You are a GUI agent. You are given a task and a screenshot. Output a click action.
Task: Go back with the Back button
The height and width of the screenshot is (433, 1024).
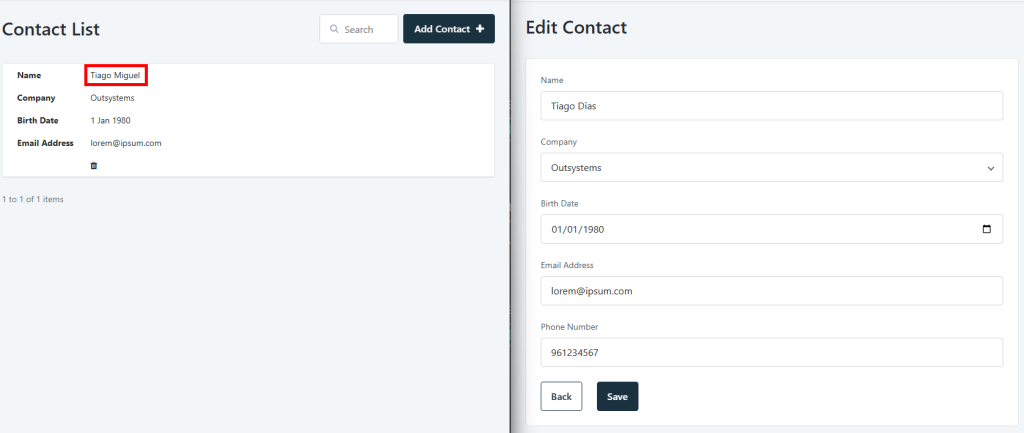pyautogui.click(x=561, y=396)
